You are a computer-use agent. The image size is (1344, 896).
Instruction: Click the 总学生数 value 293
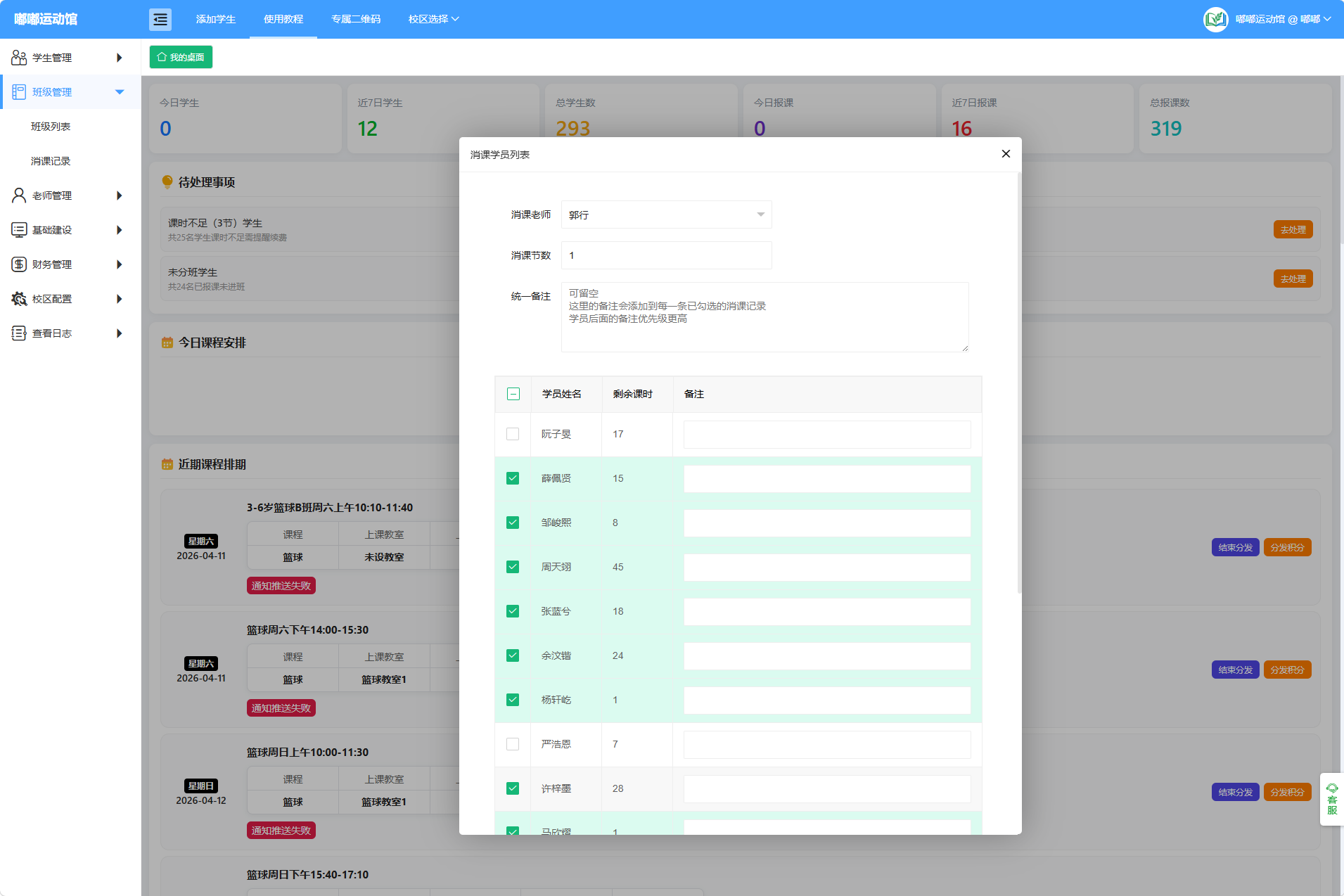[x=573, y=129]
